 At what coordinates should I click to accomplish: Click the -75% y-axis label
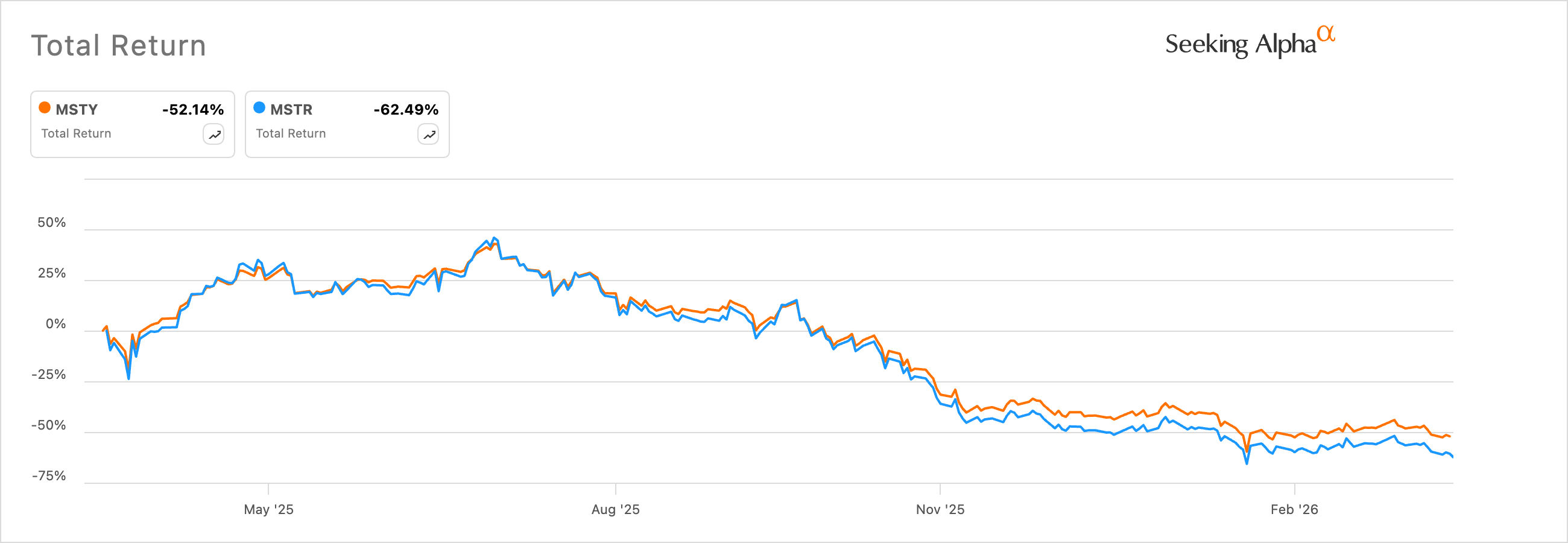point(49,476)
